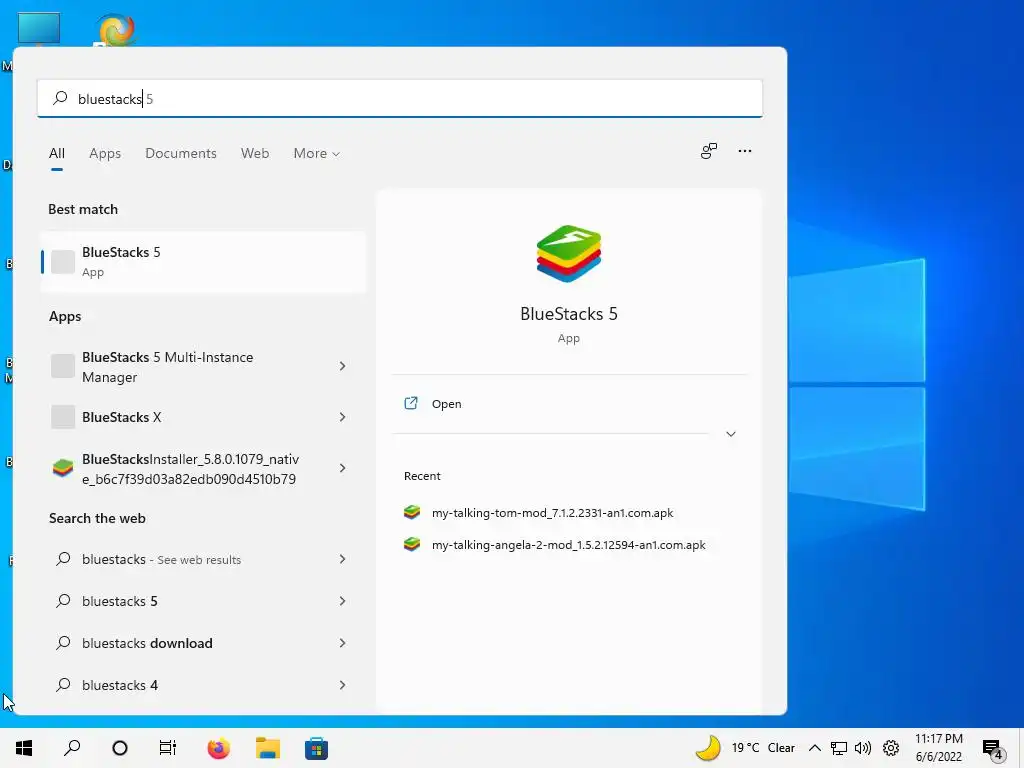This screenshot has height=768, width=1024.
Task: Select the BlueStacksInstaller_5.8.0.1079 result
Action: (203, 468)
